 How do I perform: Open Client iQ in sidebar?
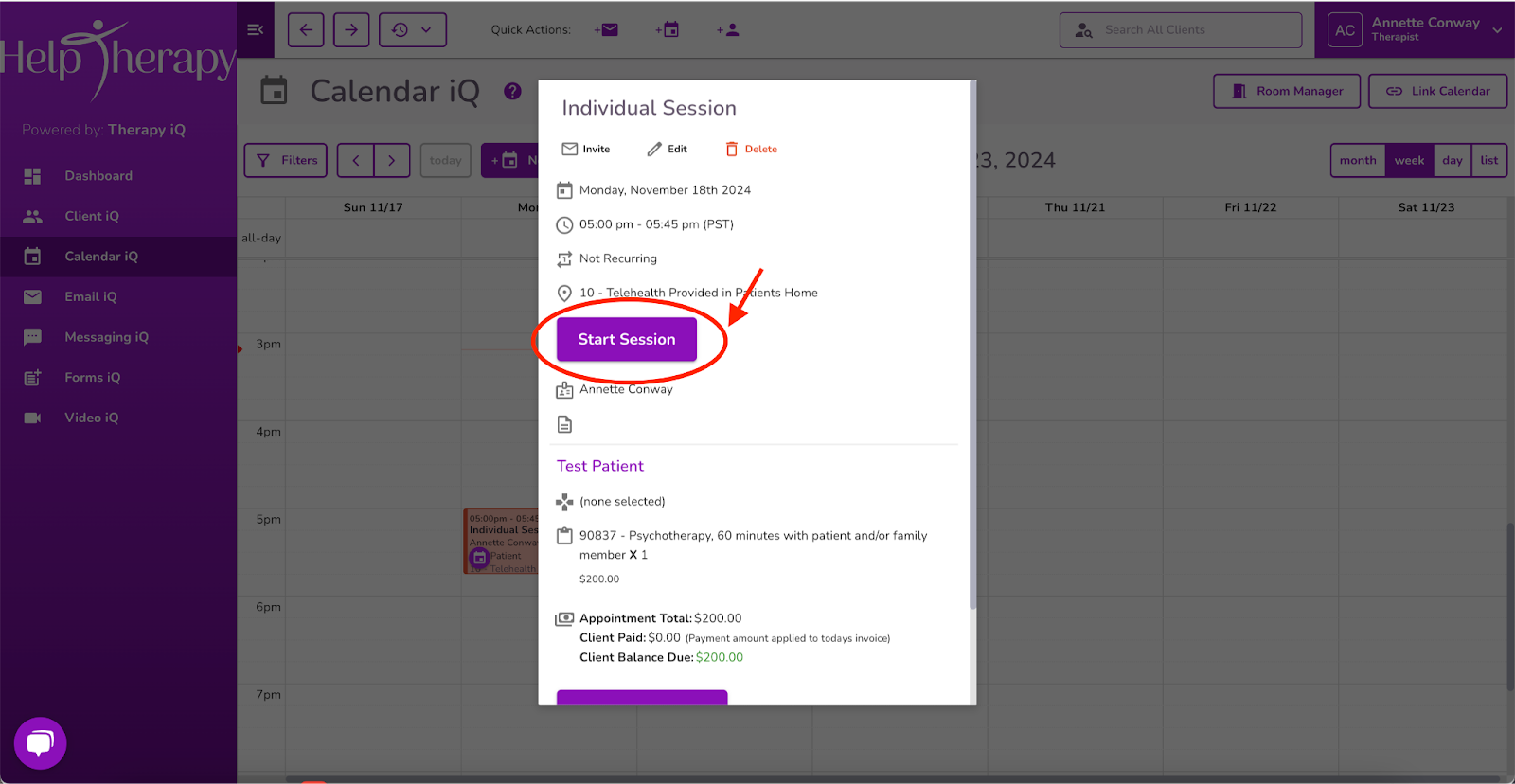118,216
